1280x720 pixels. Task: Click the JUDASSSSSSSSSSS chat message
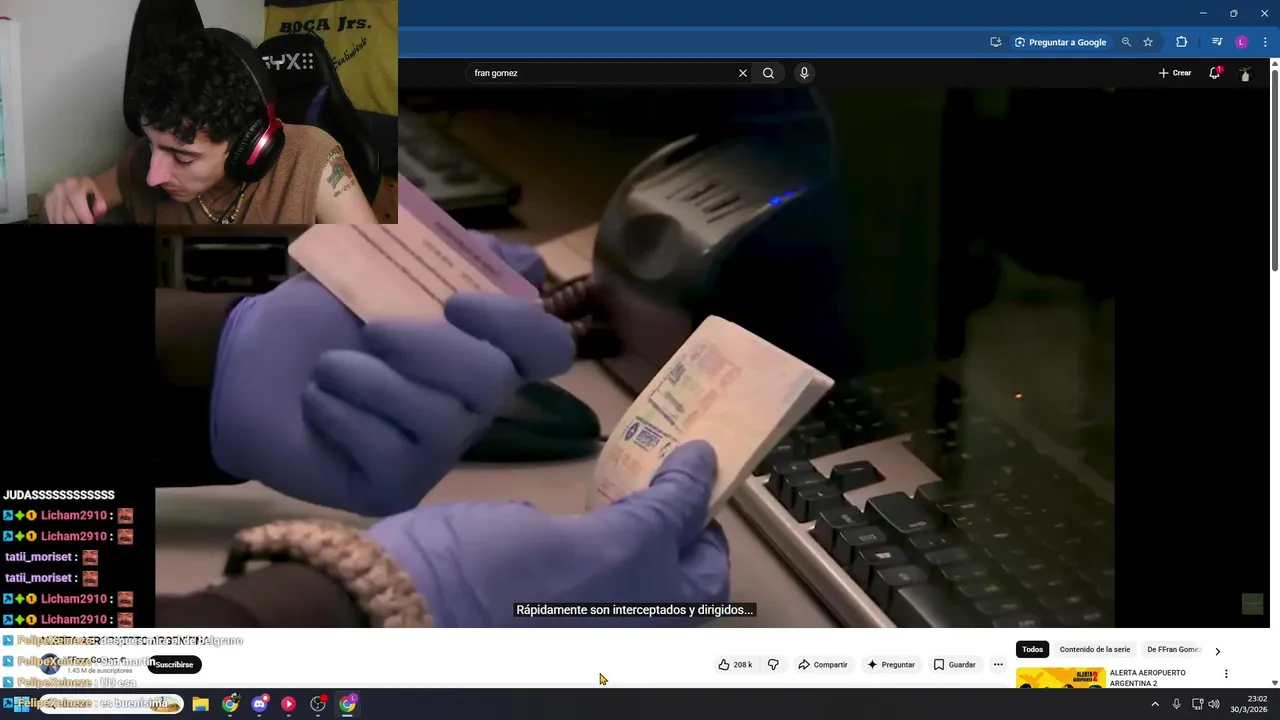coord(59,495)
